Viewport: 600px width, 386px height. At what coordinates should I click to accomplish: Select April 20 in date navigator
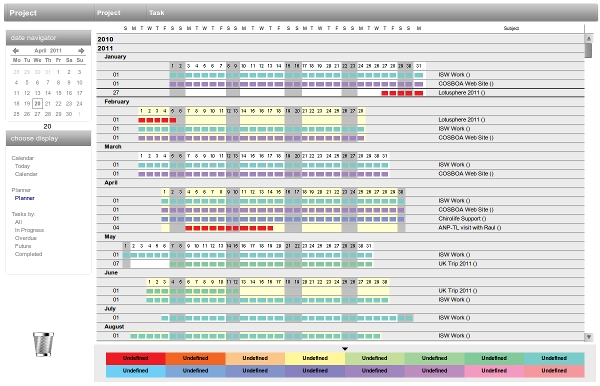click(37, 103)
